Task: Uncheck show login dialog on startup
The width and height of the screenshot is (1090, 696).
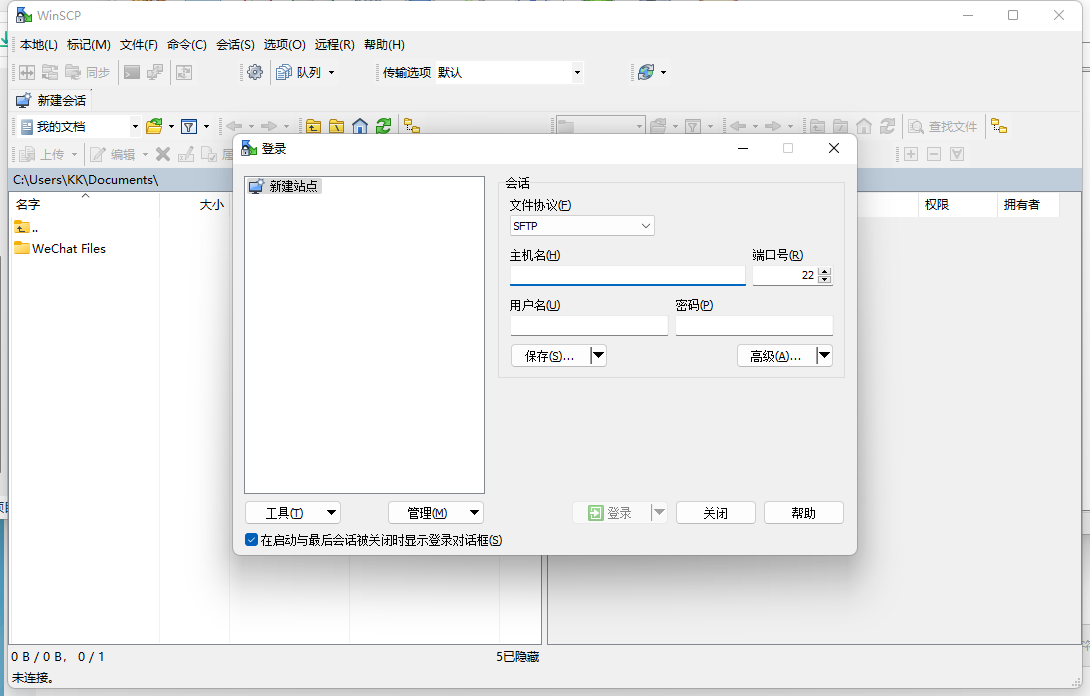Action: pyautogui.click(x=251, y=539)
